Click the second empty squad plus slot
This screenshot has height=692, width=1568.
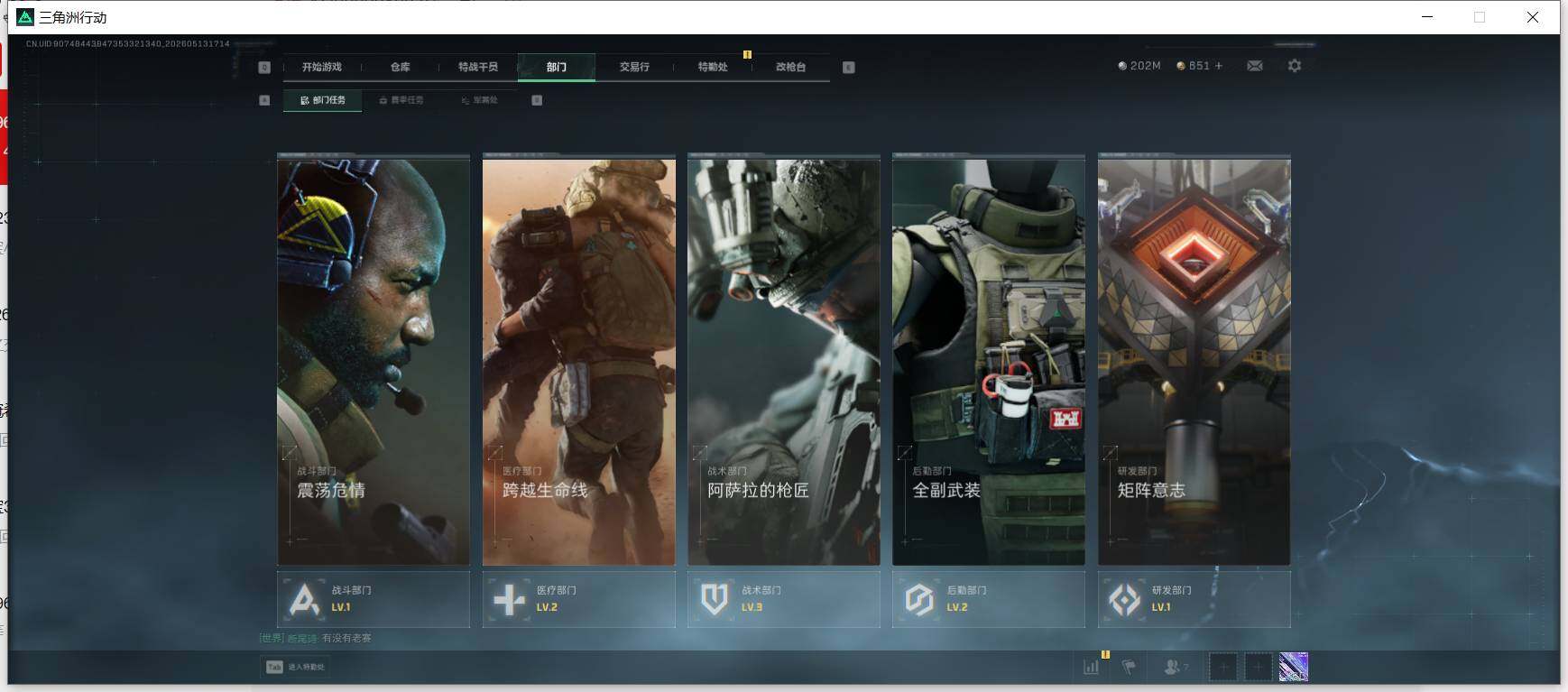(1258, 667)
